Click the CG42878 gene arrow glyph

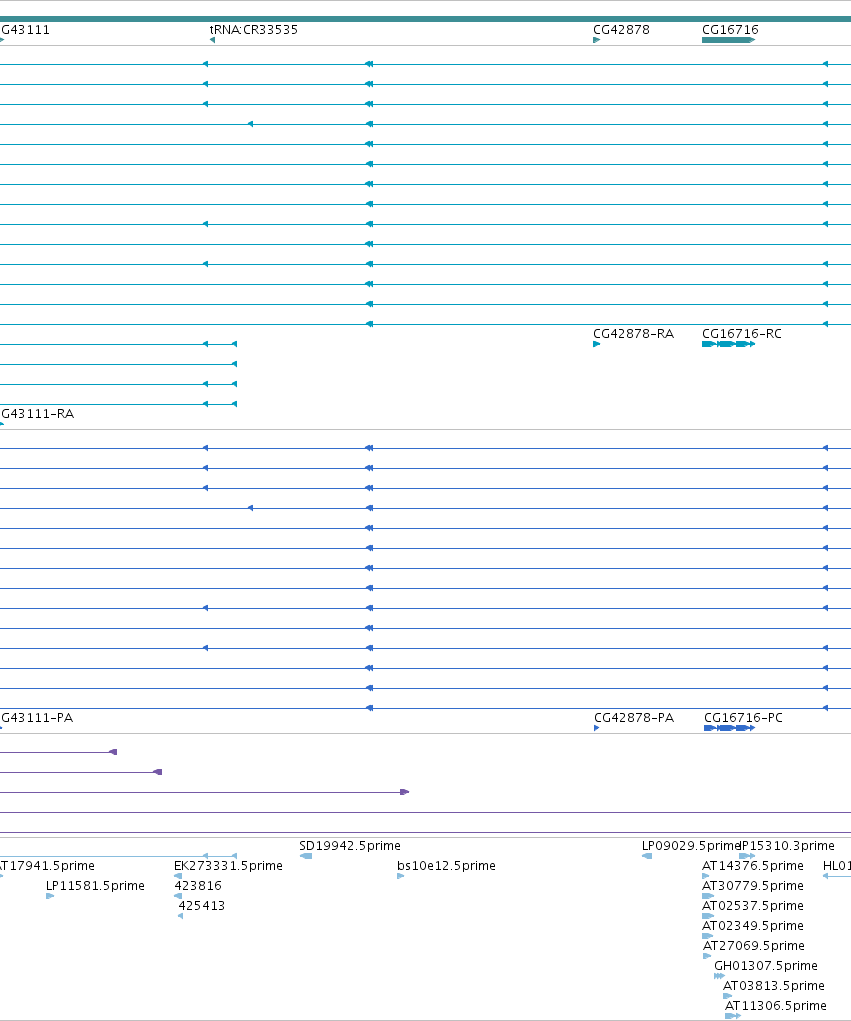[x=596, y=40]
